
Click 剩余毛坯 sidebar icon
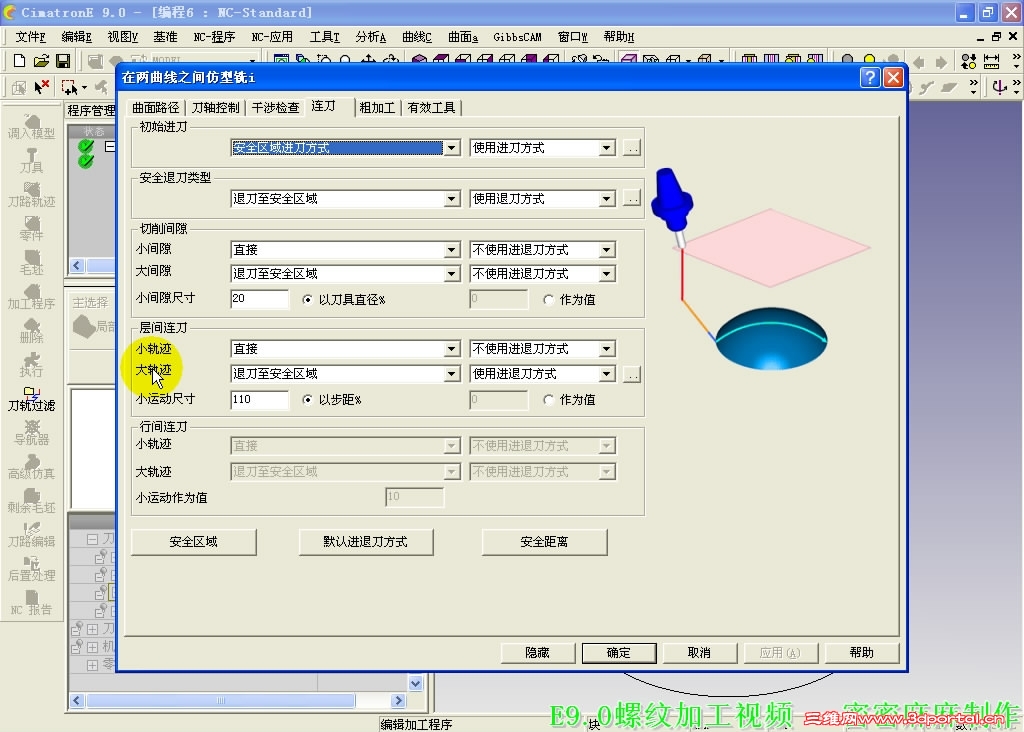[x=31, y=500]
